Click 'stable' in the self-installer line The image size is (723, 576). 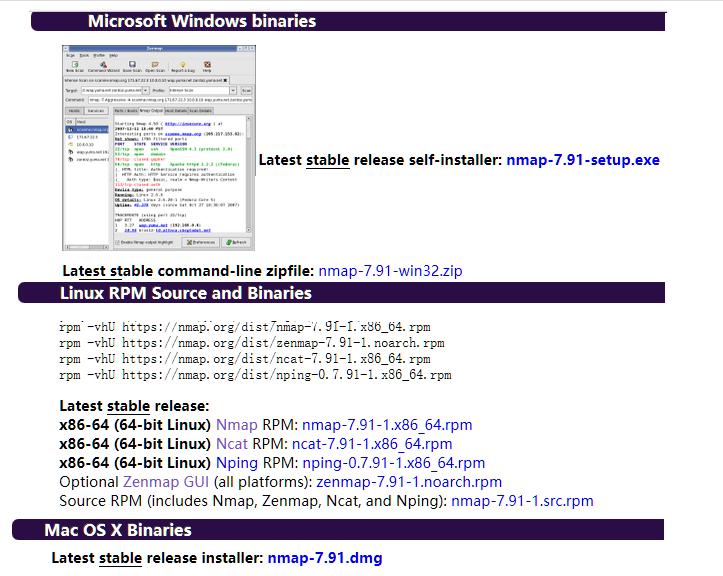coord(328,160)
